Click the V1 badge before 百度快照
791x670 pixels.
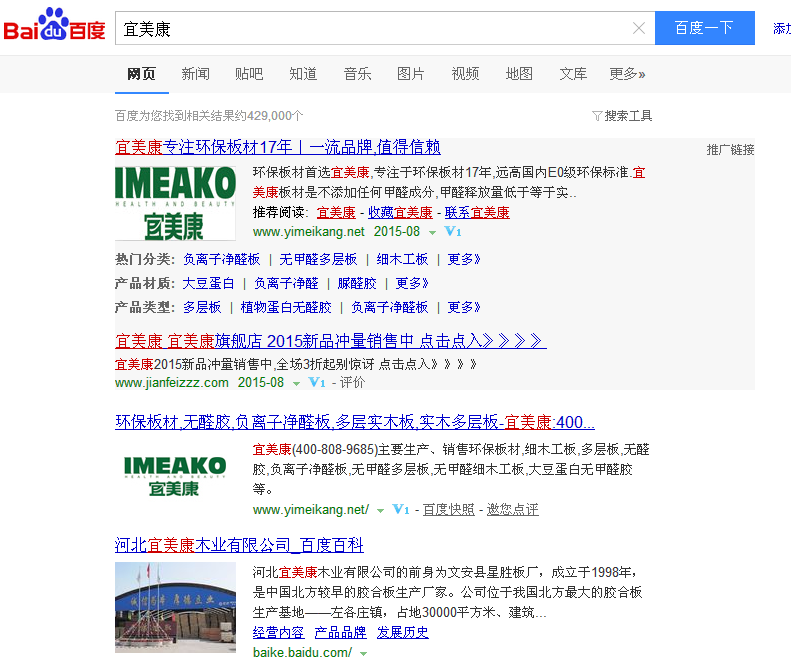(x=401, y=510)
